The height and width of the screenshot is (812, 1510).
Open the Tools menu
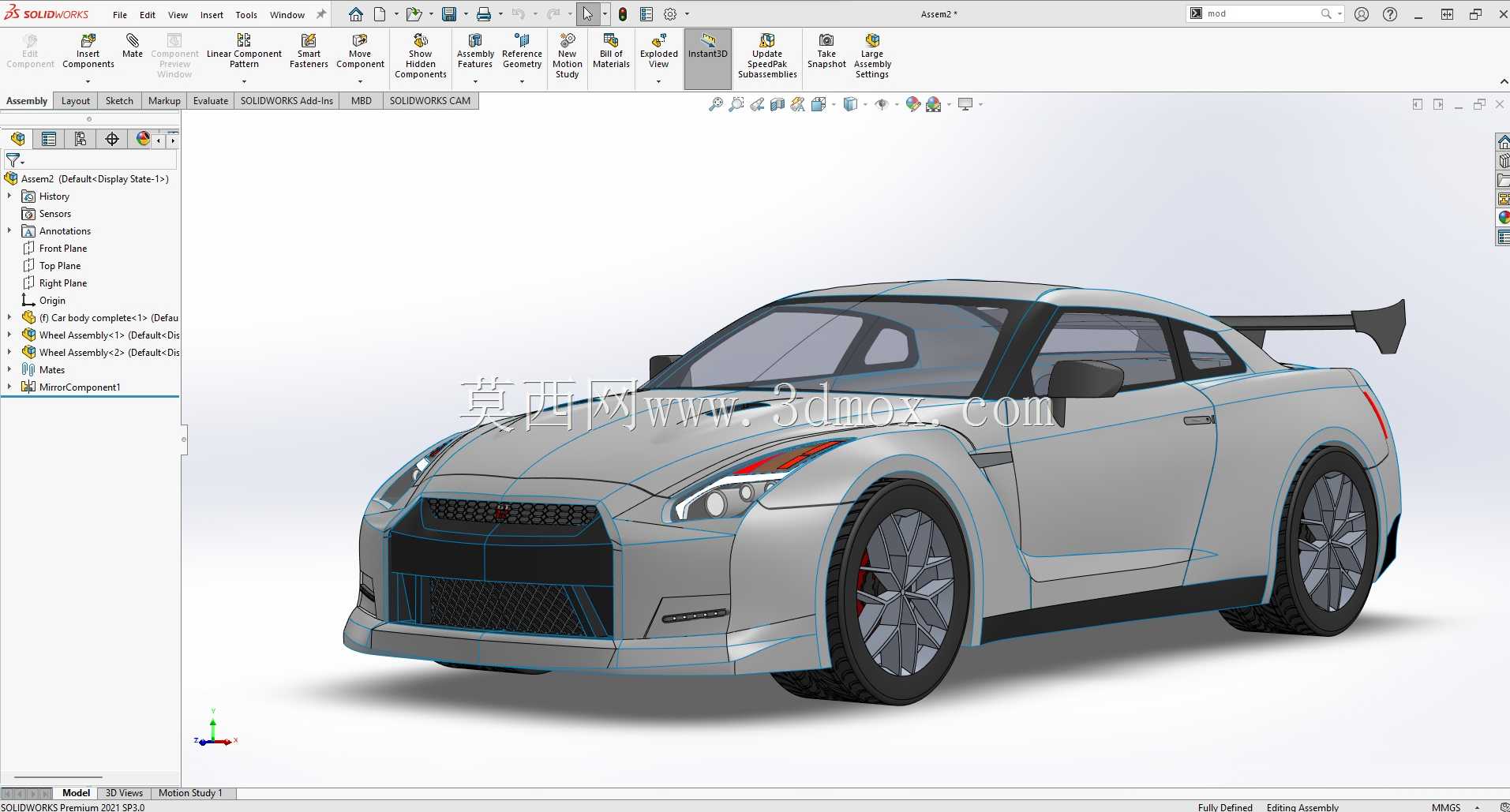[246, 14]
